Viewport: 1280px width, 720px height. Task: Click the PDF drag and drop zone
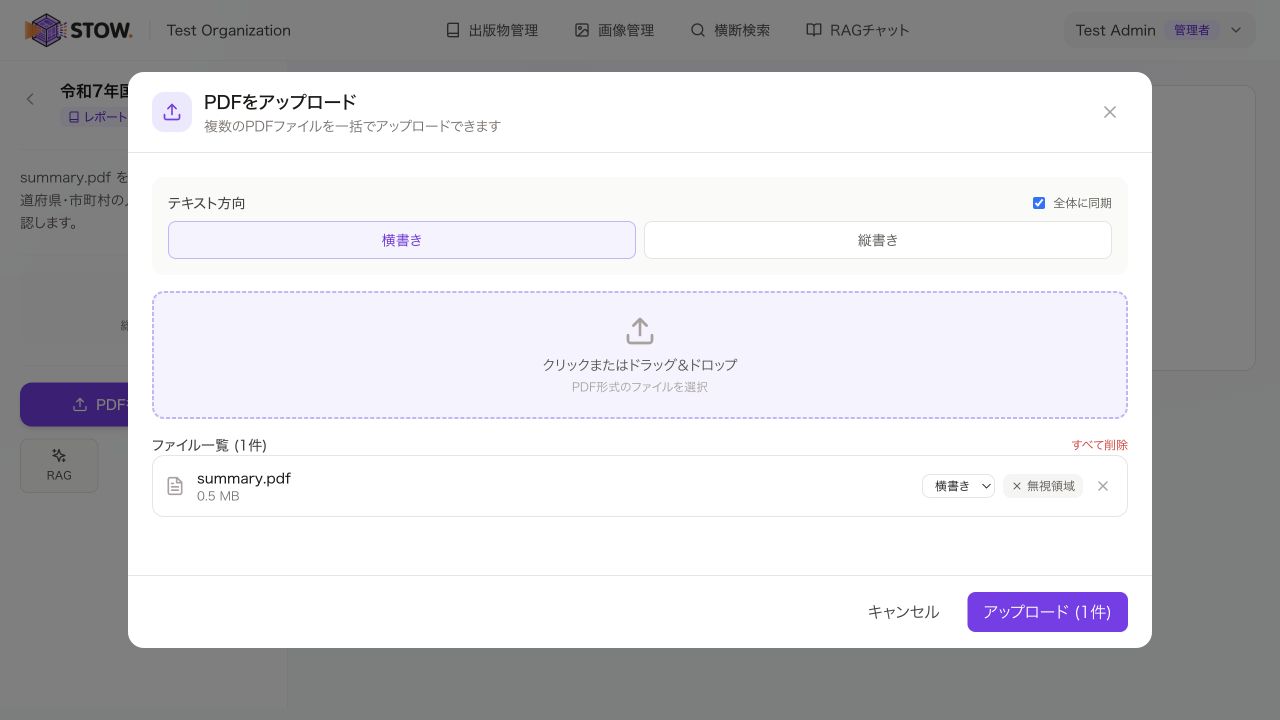coord(640,355)
